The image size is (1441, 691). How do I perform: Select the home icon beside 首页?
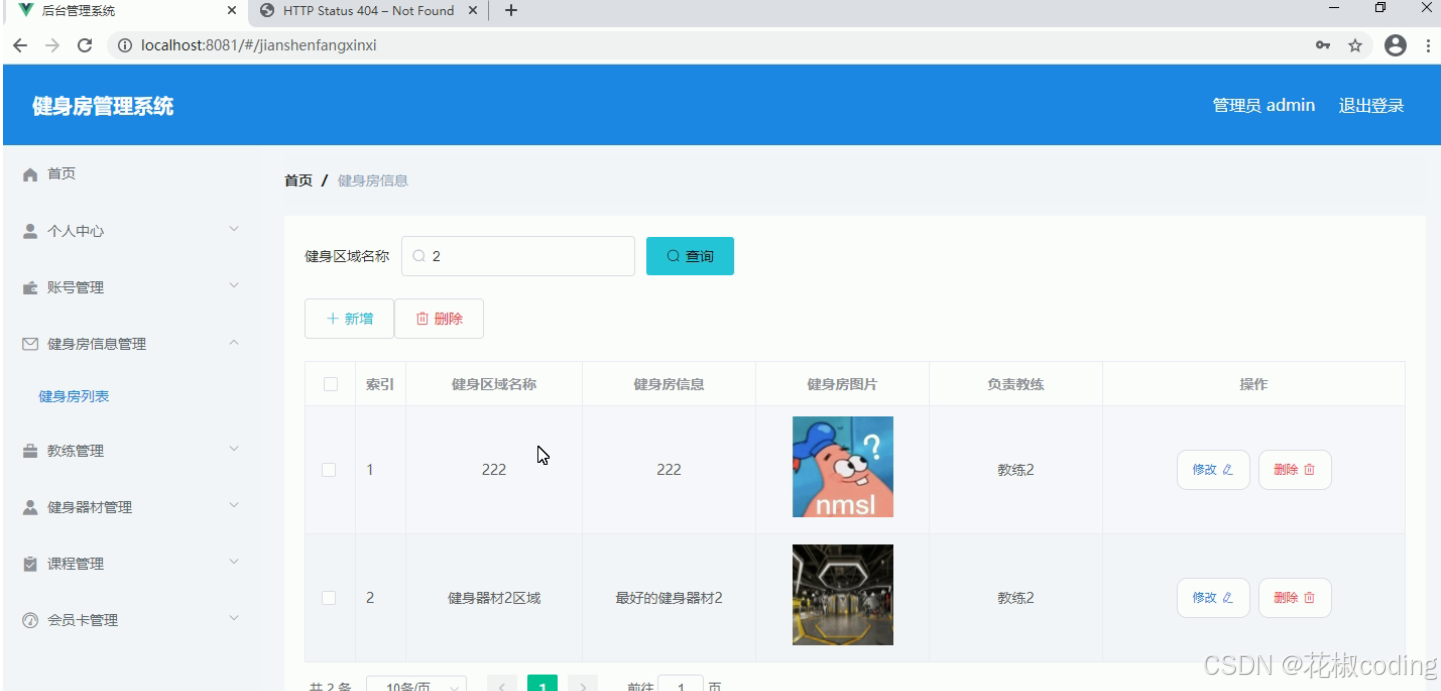(30, 173)
